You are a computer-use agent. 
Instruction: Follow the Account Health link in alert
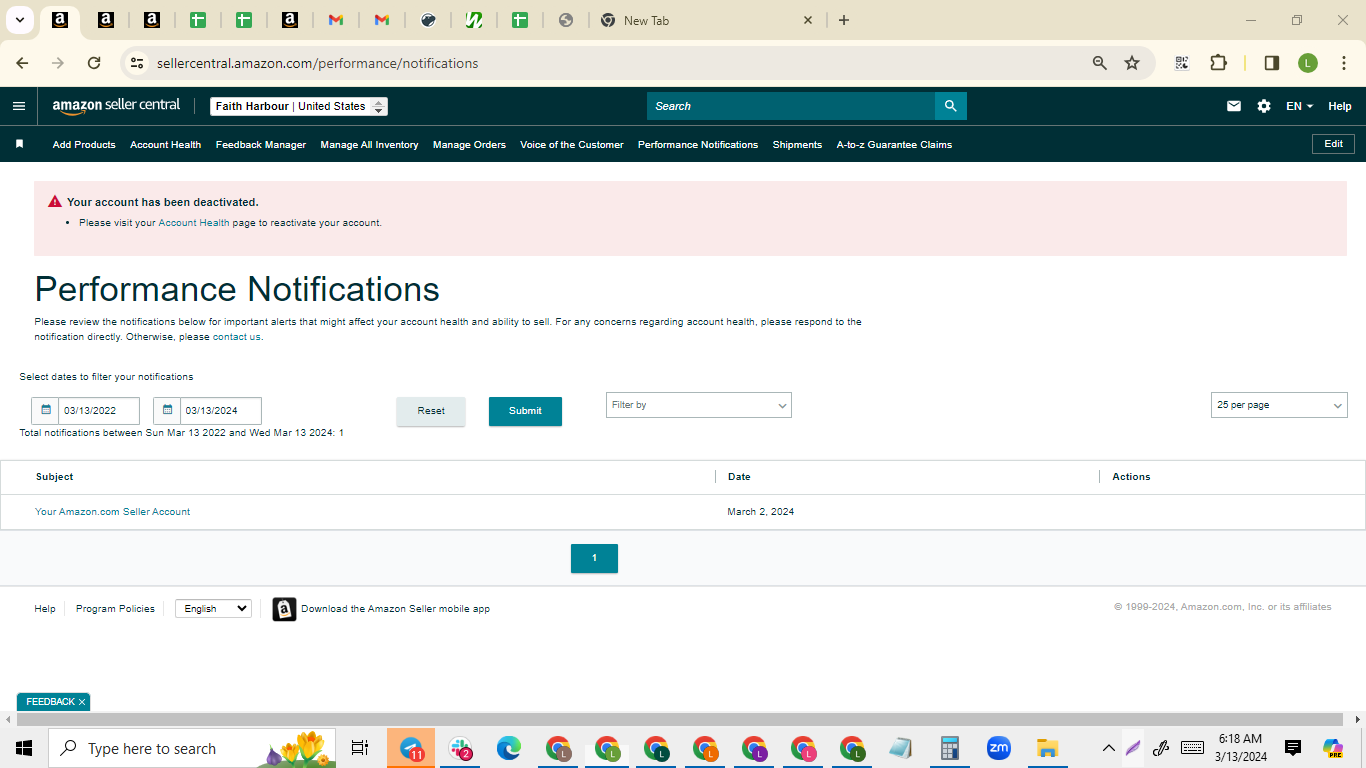coord(194,223)
